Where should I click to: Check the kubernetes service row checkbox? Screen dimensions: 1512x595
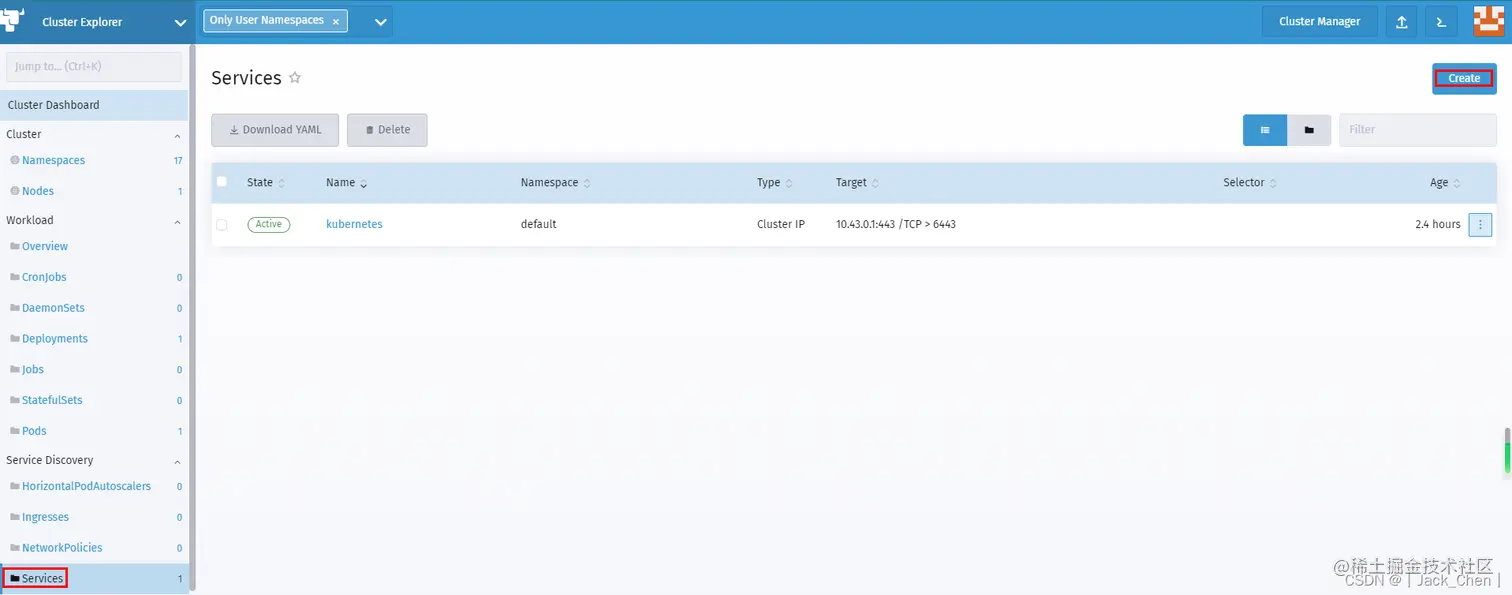click(222, 225)
